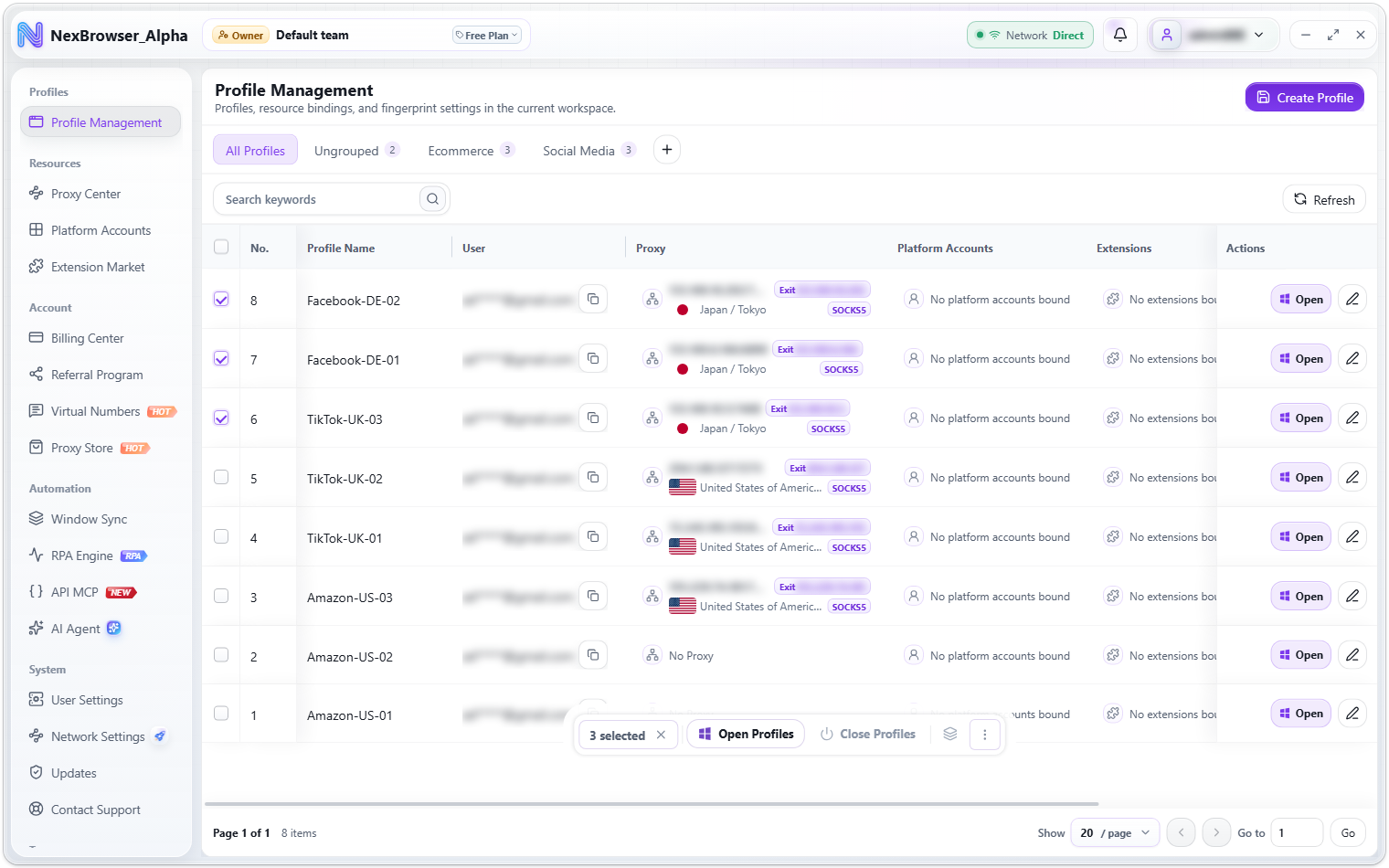
Task: Click the Go to page number field
Action: click(x=1297, y=832)
